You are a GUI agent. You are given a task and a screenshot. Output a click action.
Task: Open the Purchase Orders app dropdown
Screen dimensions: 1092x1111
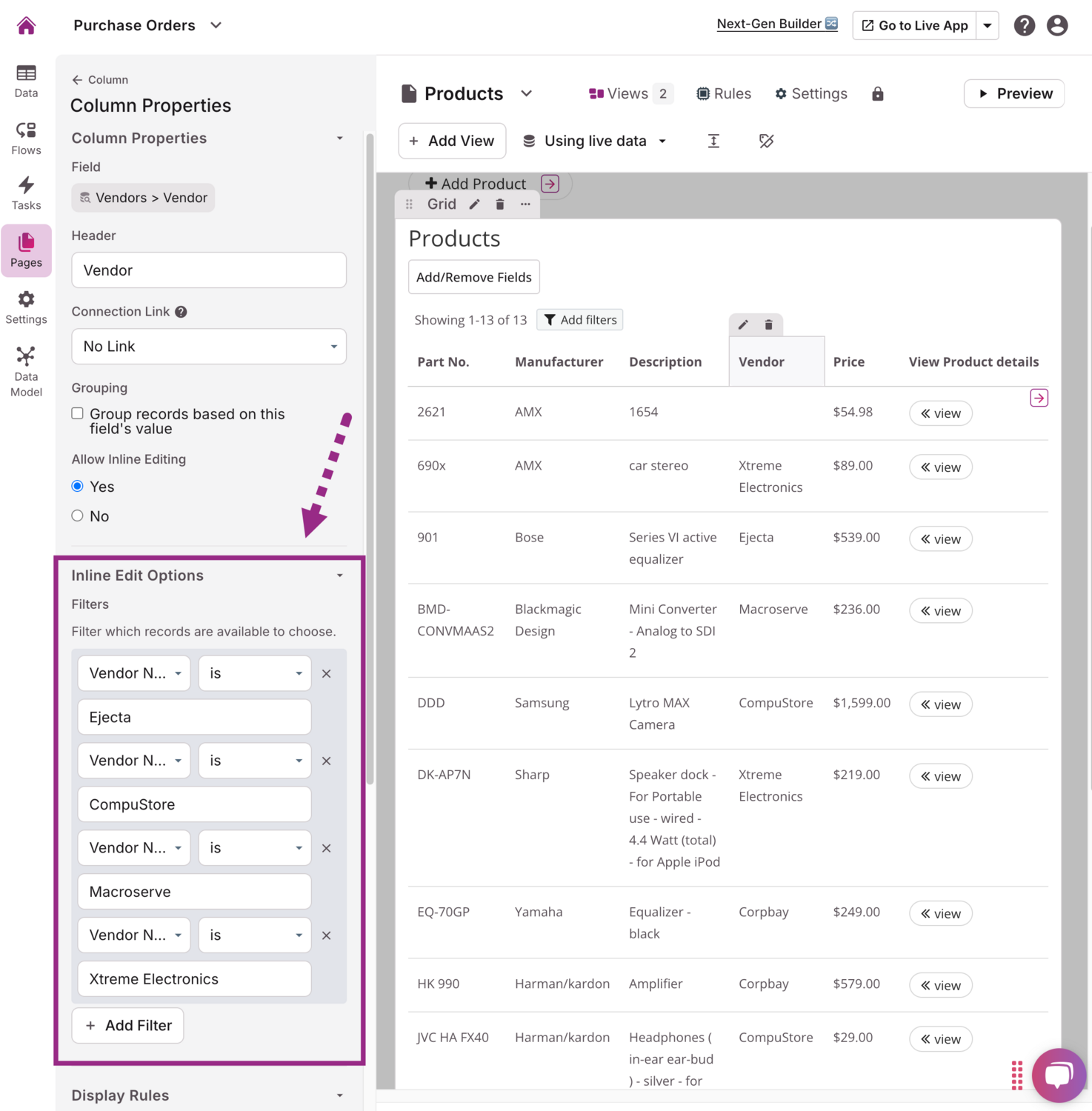click(x=216, y=25)
